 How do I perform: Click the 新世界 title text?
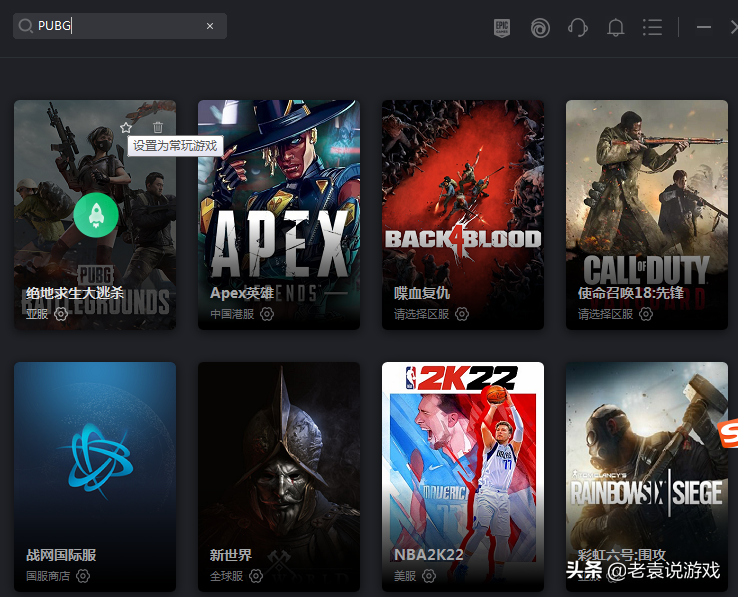click(x=231, y=555)
